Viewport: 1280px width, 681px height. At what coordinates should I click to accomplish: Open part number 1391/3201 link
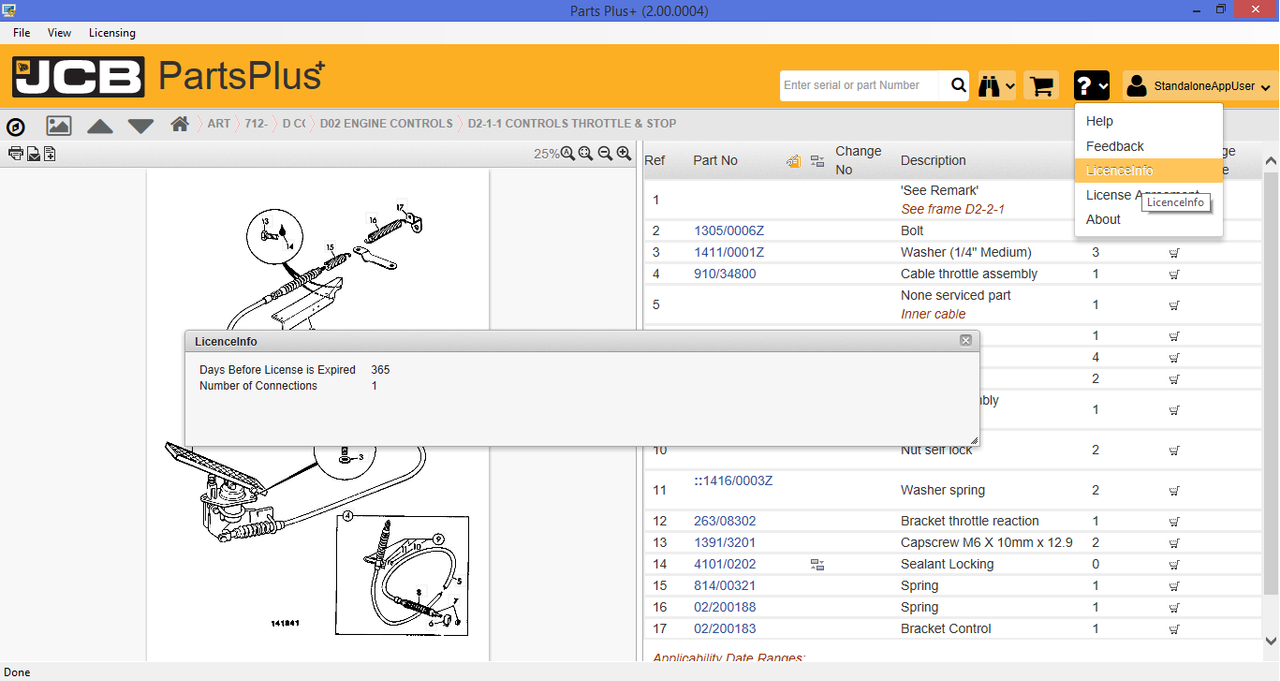pyautogui.click(x=725, y=542)
